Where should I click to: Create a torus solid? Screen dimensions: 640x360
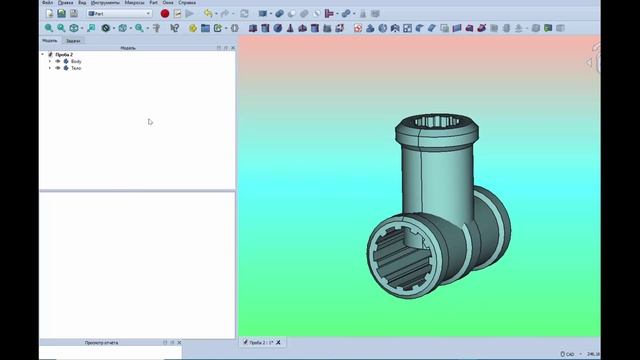tap(302, 28)
